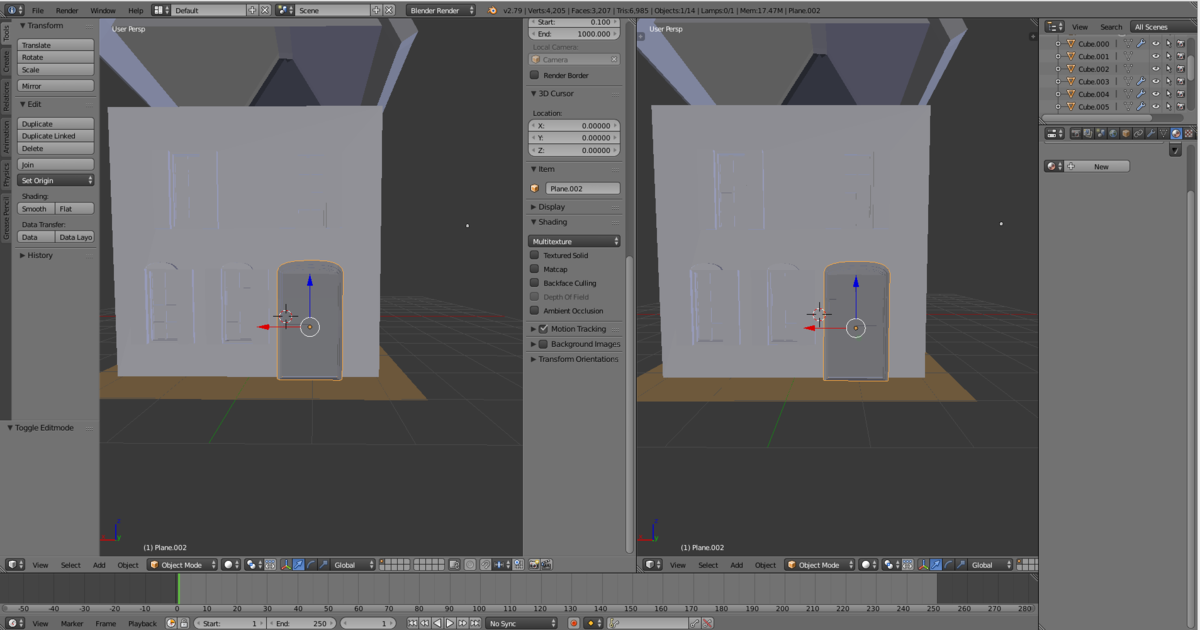Open Multitexture shading dropdown
The height and width of the screenshot is (630, 1200).
pyautogui.click(x=574, y=241)
